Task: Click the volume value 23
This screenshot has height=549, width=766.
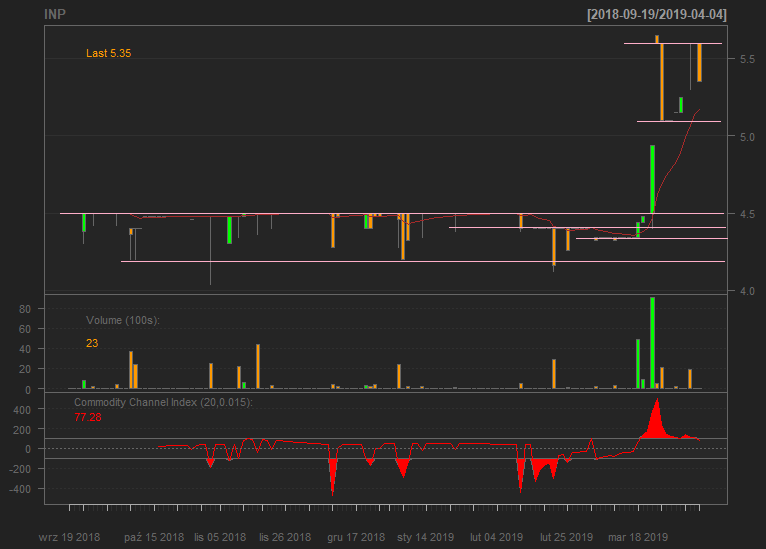Action: (92, 343)
